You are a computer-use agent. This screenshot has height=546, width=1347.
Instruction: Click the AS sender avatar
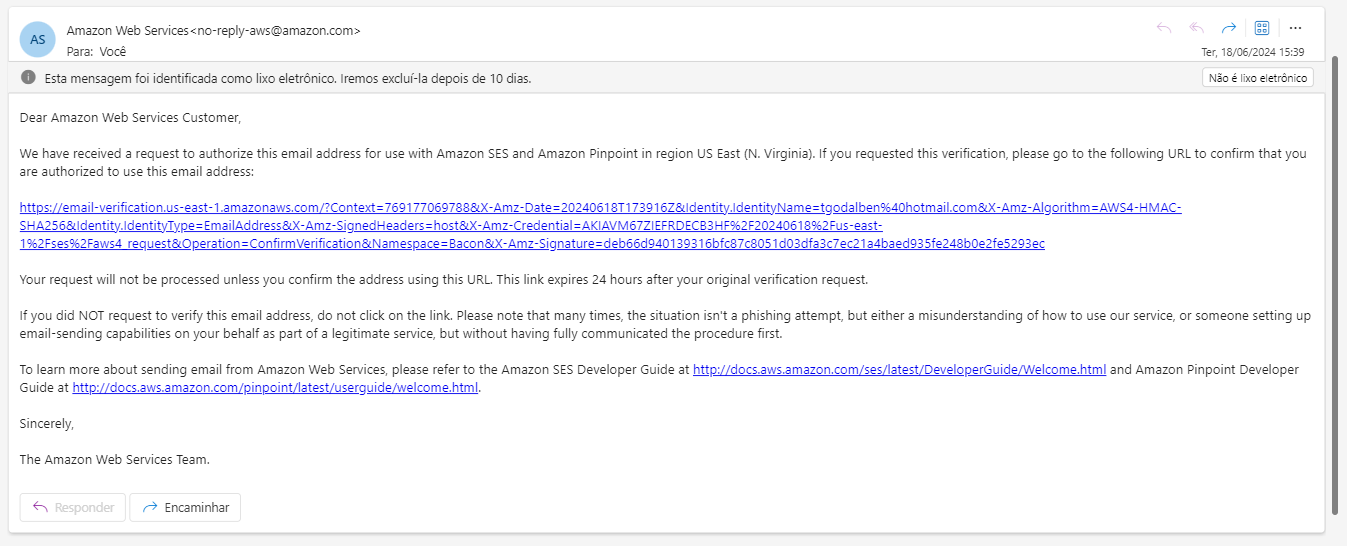point(38,39)
